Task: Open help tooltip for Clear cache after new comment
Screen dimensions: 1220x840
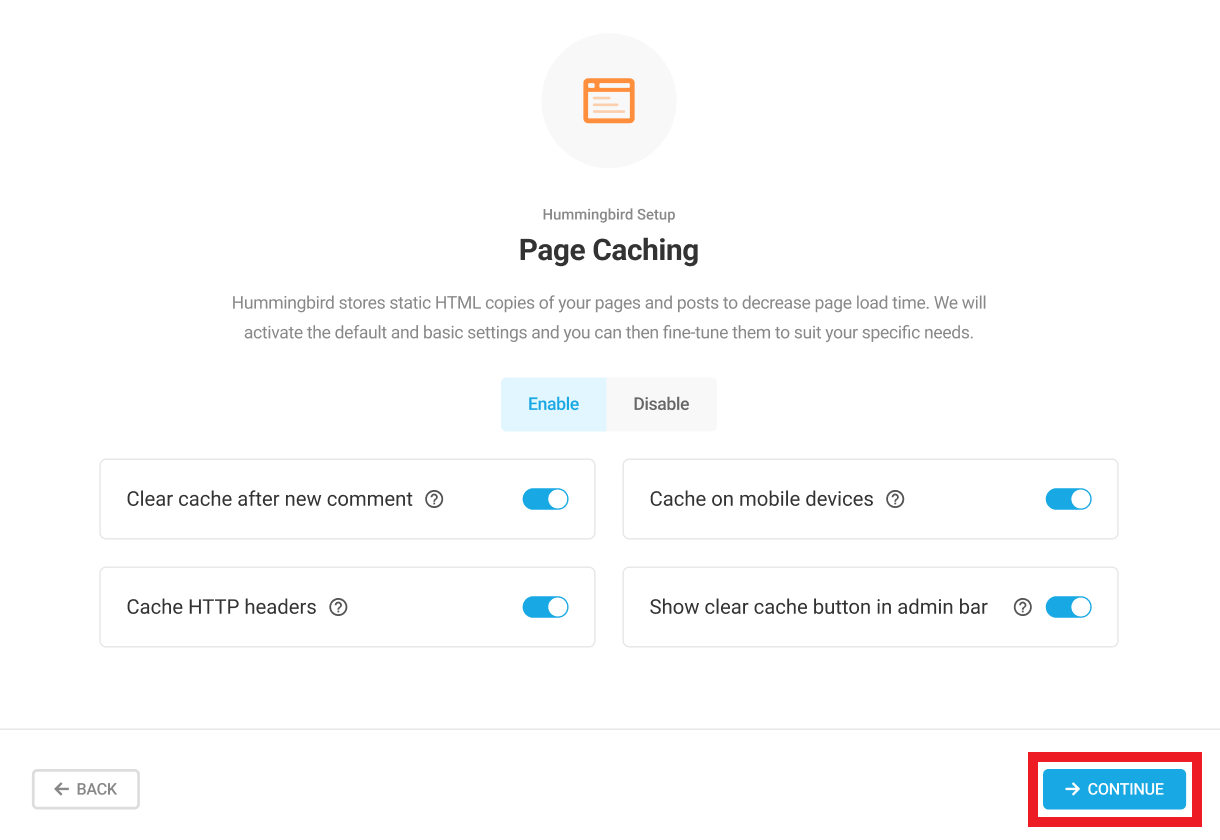Action: tap(433, 498)
